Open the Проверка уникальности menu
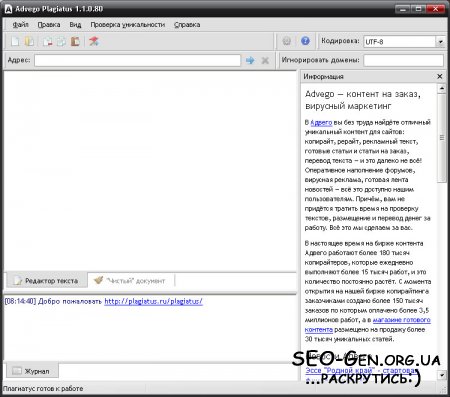This screenshot has width=450, height=397. (x=128, y=25)
